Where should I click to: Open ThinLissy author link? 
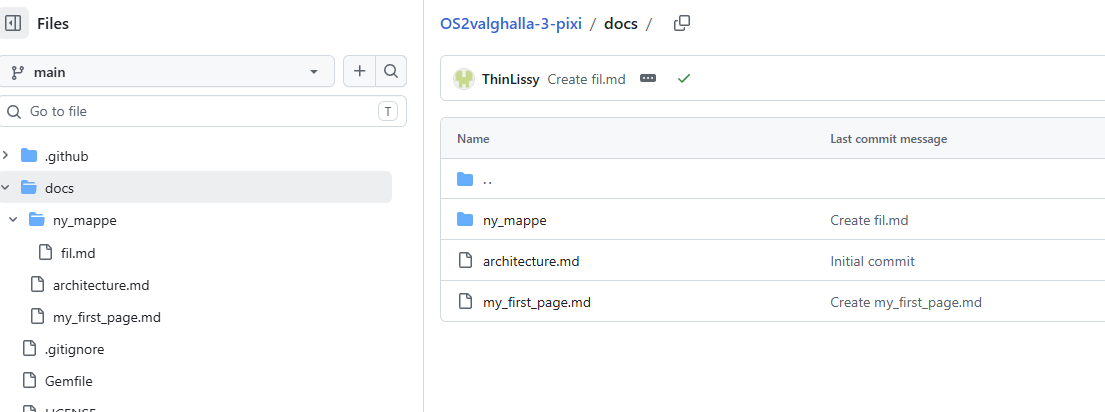510,79
